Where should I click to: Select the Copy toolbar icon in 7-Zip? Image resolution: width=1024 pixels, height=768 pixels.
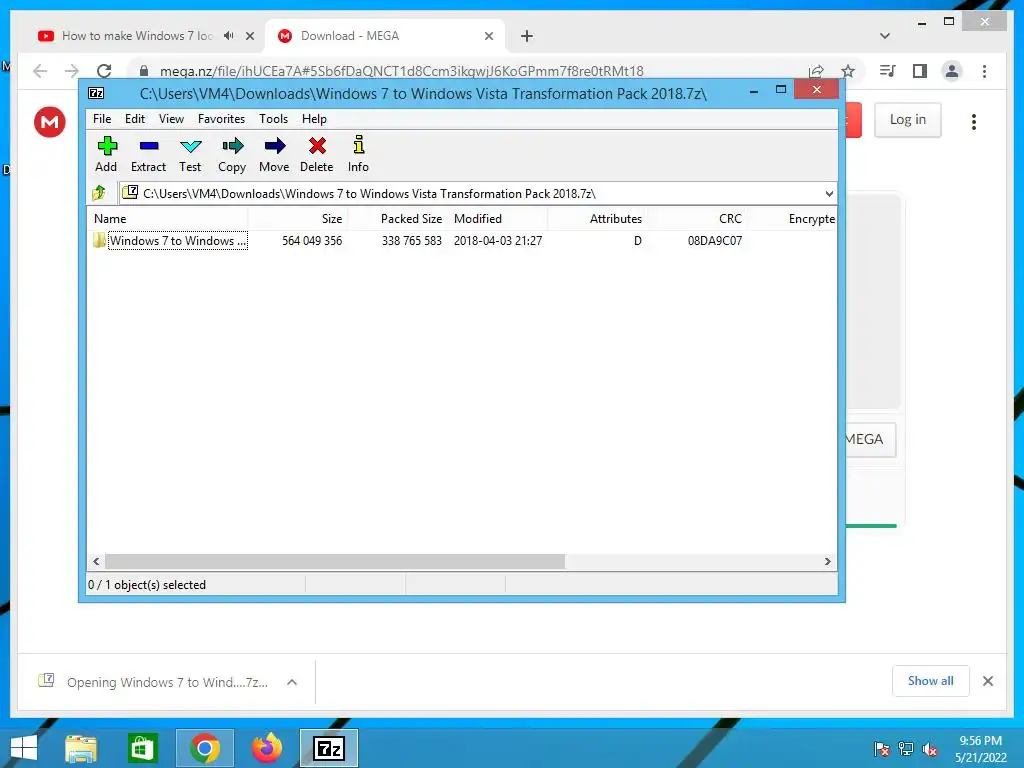[232, 155]
